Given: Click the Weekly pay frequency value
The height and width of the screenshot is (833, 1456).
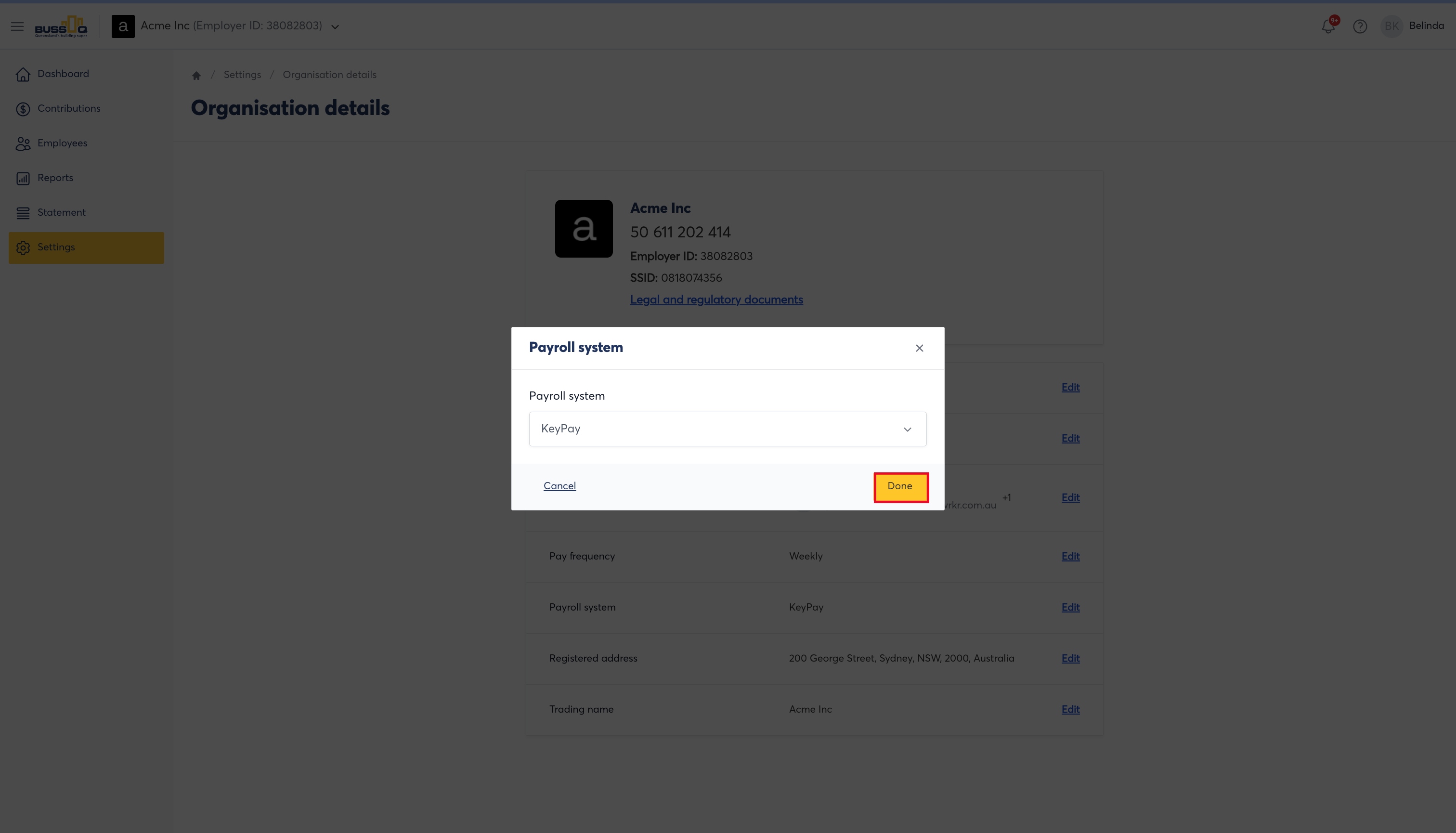Looking at the screenshot, I should pyautogui.click(x=806, y=557).
